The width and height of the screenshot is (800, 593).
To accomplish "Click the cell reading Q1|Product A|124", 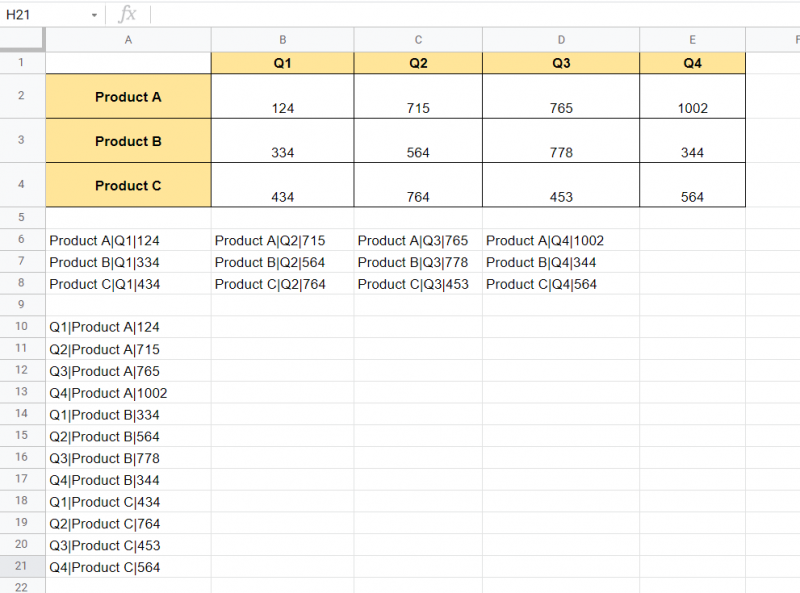I will (128, 327).
